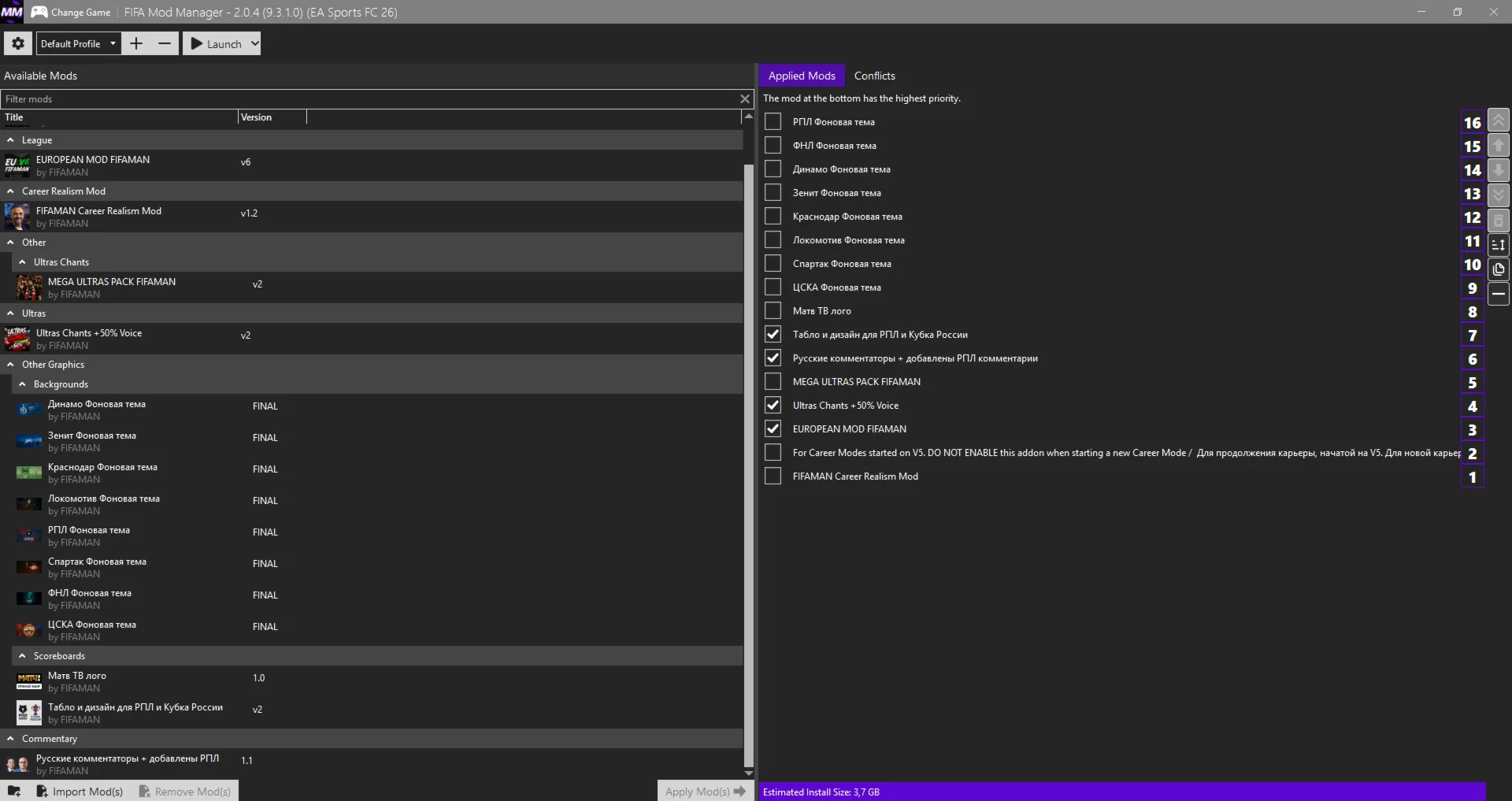Click Матч ТВ лого thumbnail in Scoreboards
1512x801 pixels.
pyautogui.click(x=29, y=681)
